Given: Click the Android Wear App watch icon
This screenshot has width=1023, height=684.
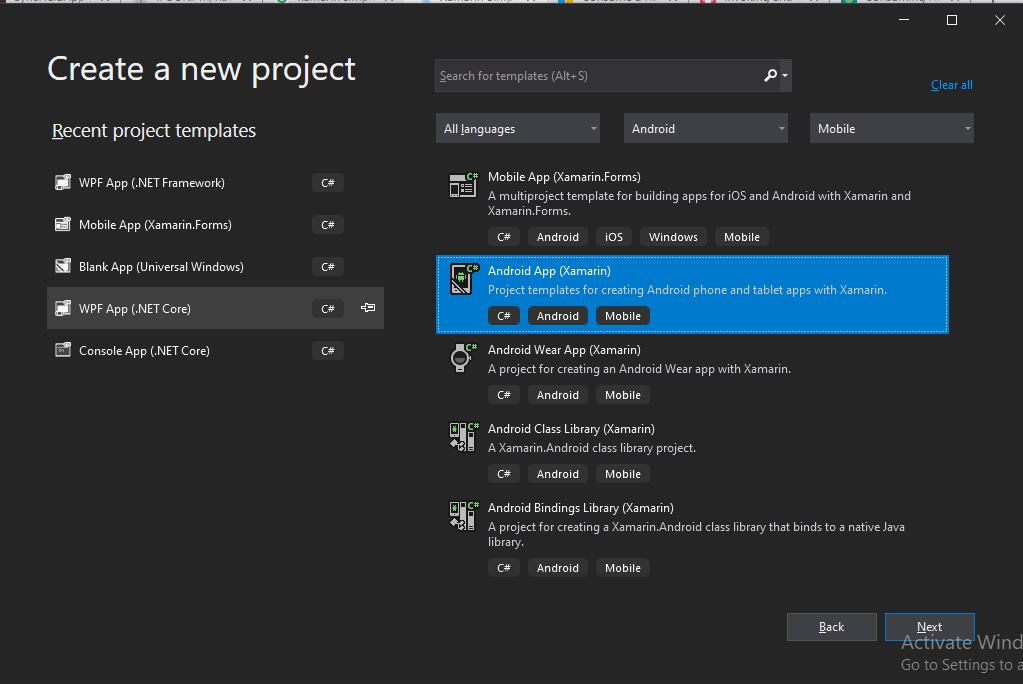Looking at the screenshot, I should tap(463, 358).
